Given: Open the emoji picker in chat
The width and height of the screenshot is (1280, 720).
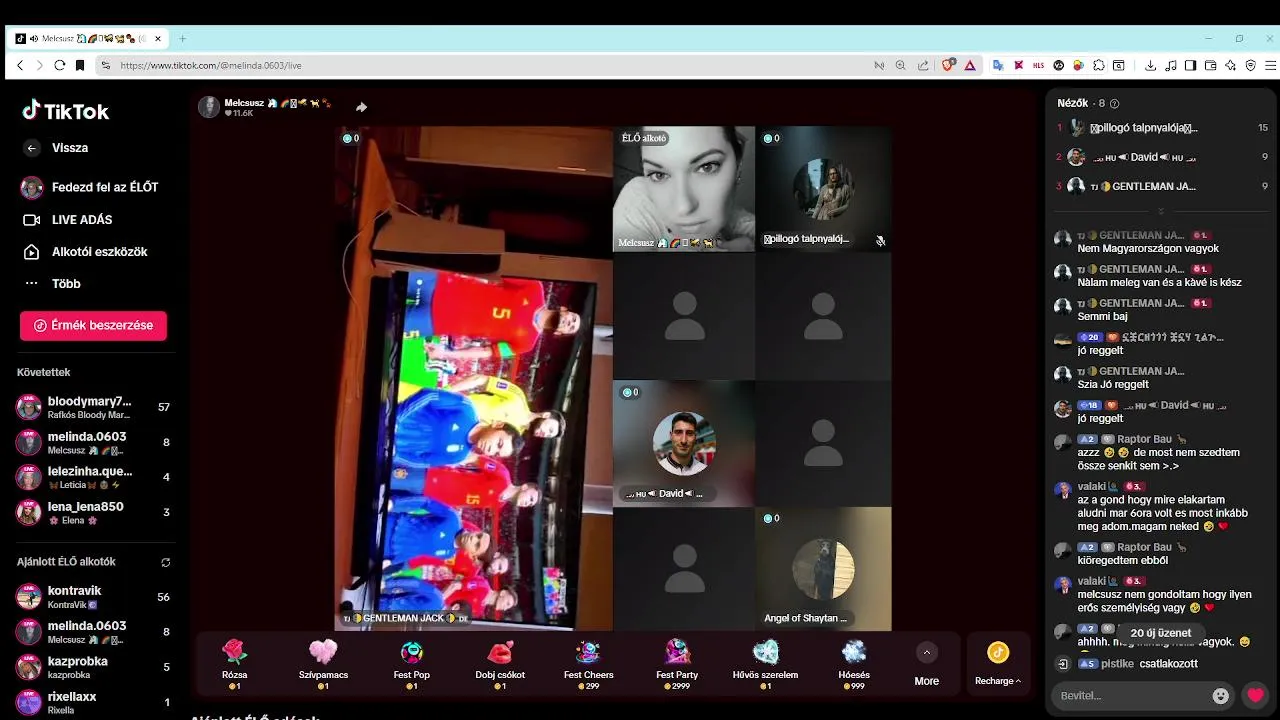Looking at the screenshot, I should pyautogui.click(x=1220, y=695).
